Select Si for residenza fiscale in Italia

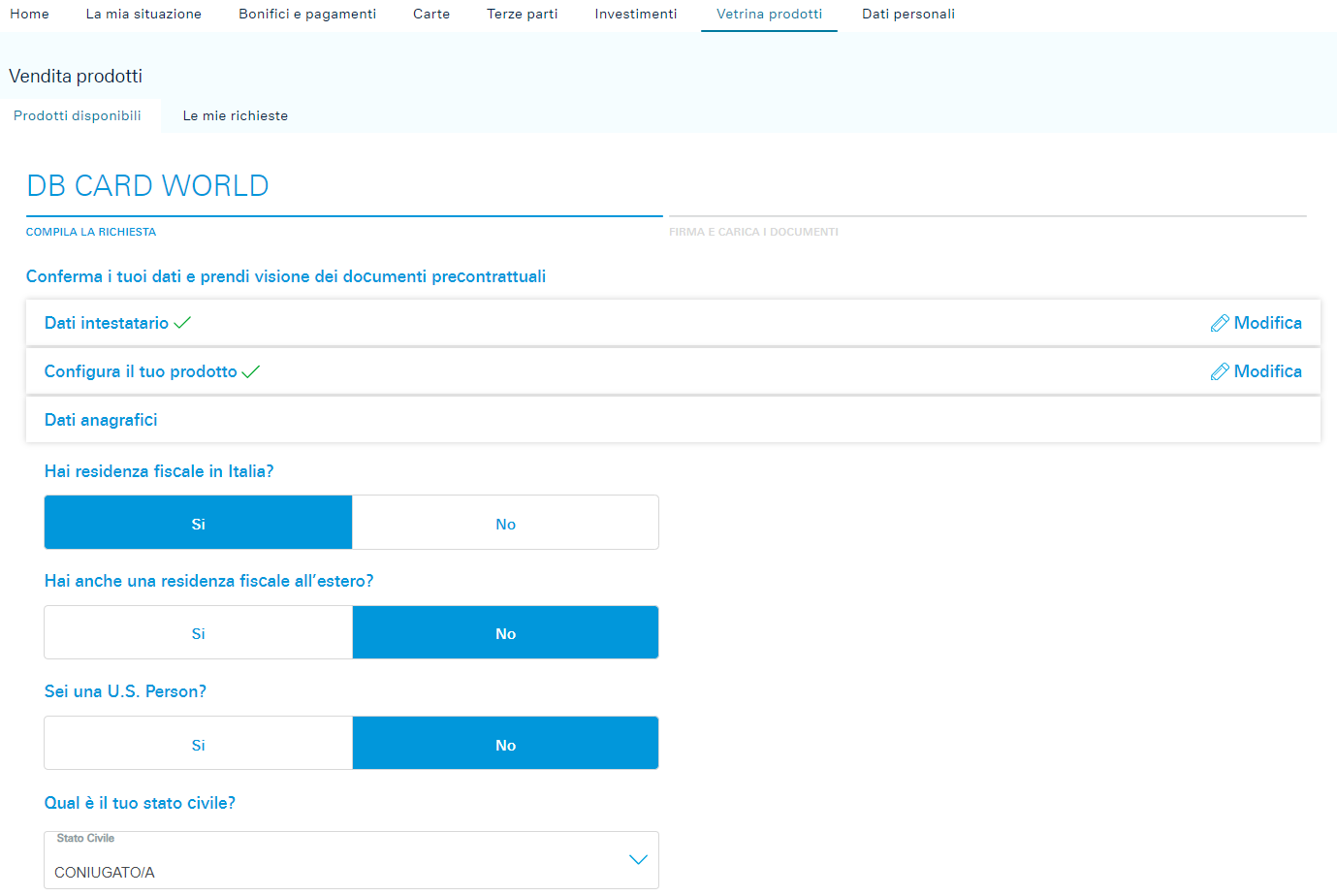[198, 524]
